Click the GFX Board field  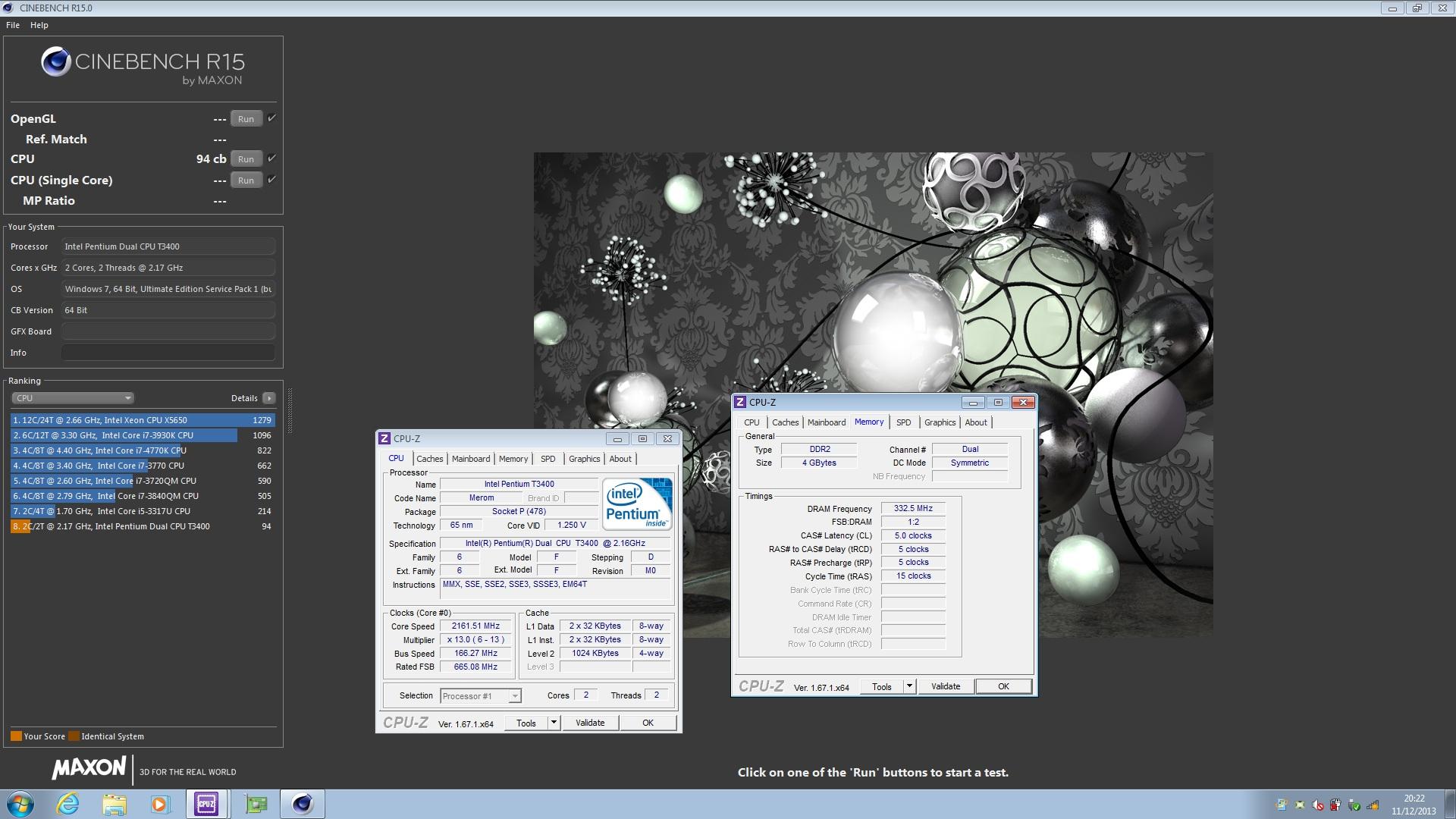[168, 331]
